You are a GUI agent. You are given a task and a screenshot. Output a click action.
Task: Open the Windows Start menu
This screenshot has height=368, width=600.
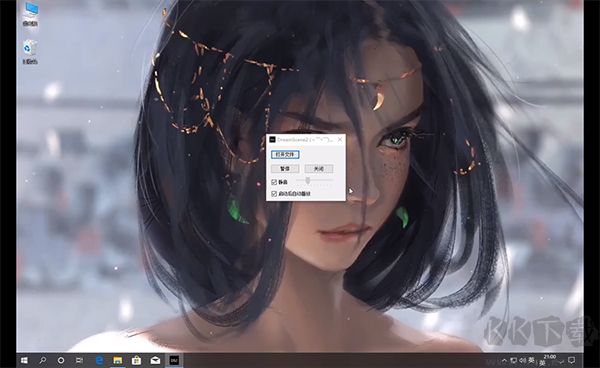[24, 360]
